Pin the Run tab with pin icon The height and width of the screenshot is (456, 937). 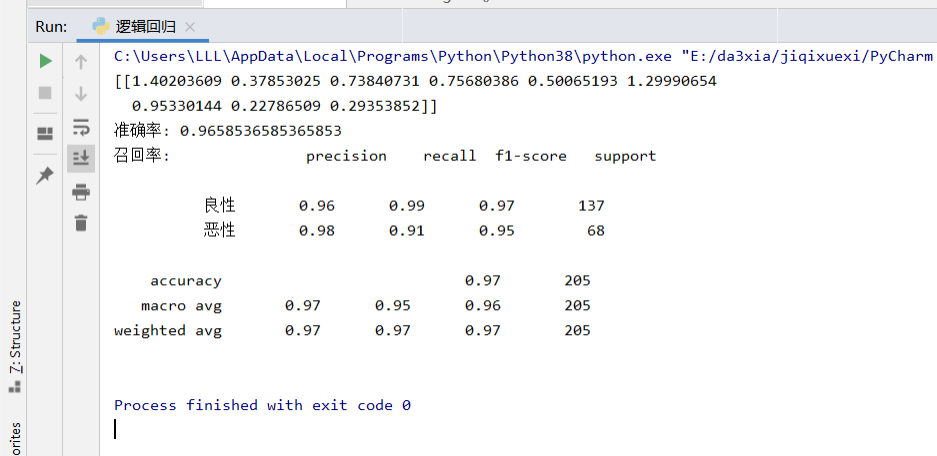click(45, 175)
